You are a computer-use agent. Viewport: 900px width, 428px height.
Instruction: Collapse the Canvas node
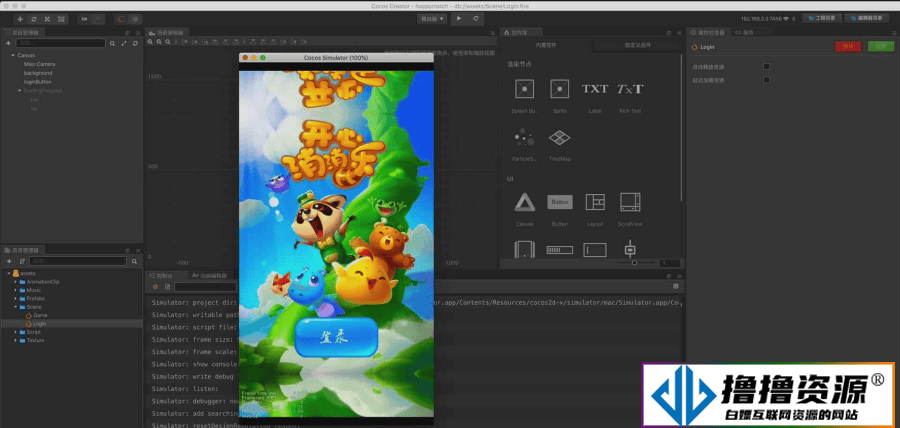coord(13,55)
